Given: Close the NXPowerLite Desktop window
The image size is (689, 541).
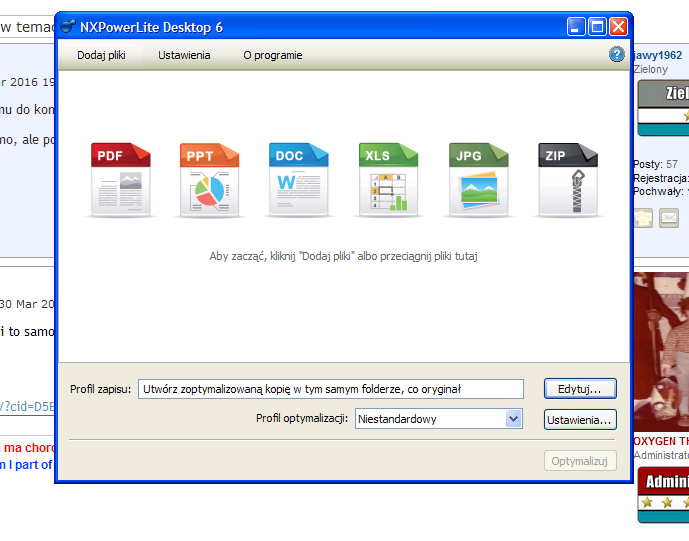Looking at the screenshot, I should (x=619, y=27).
